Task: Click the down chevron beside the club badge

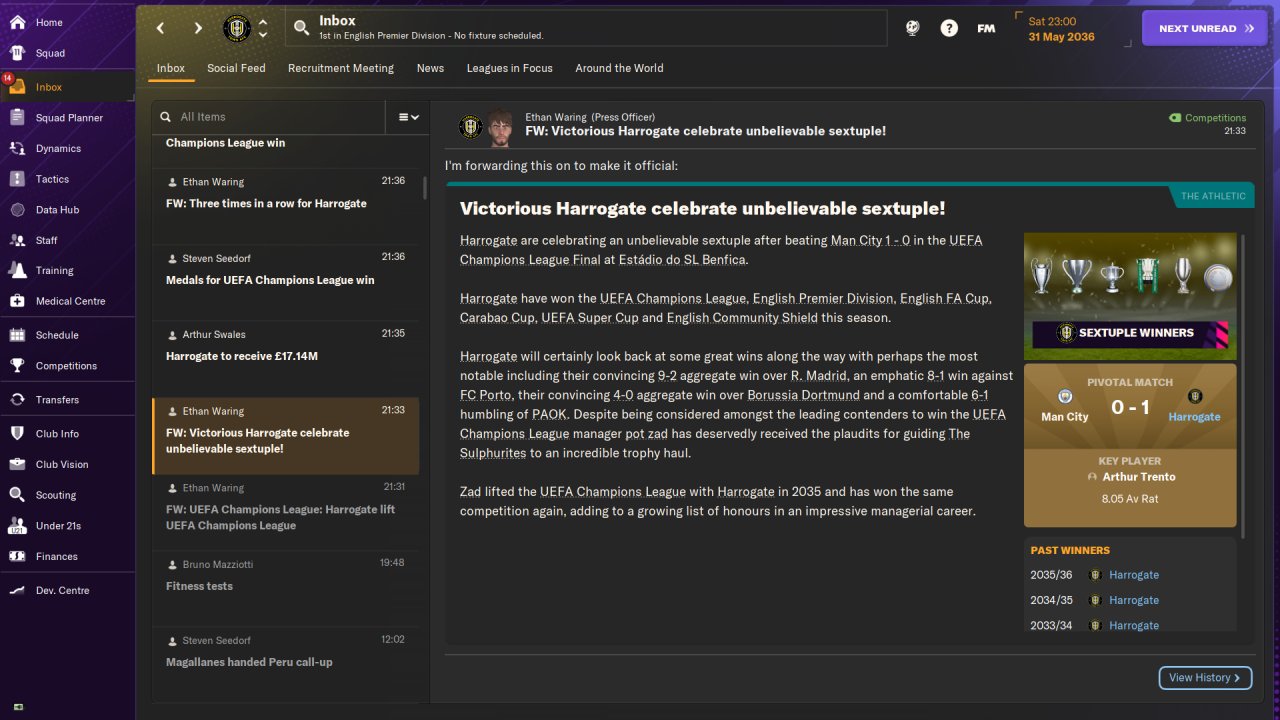Action: [x=263, y=35]
